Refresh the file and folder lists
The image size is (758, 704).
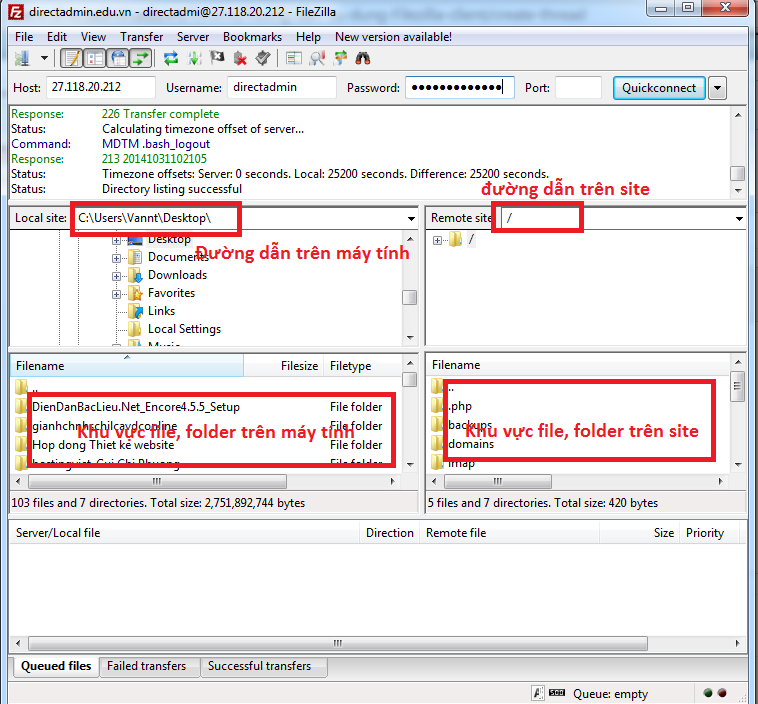171,59
